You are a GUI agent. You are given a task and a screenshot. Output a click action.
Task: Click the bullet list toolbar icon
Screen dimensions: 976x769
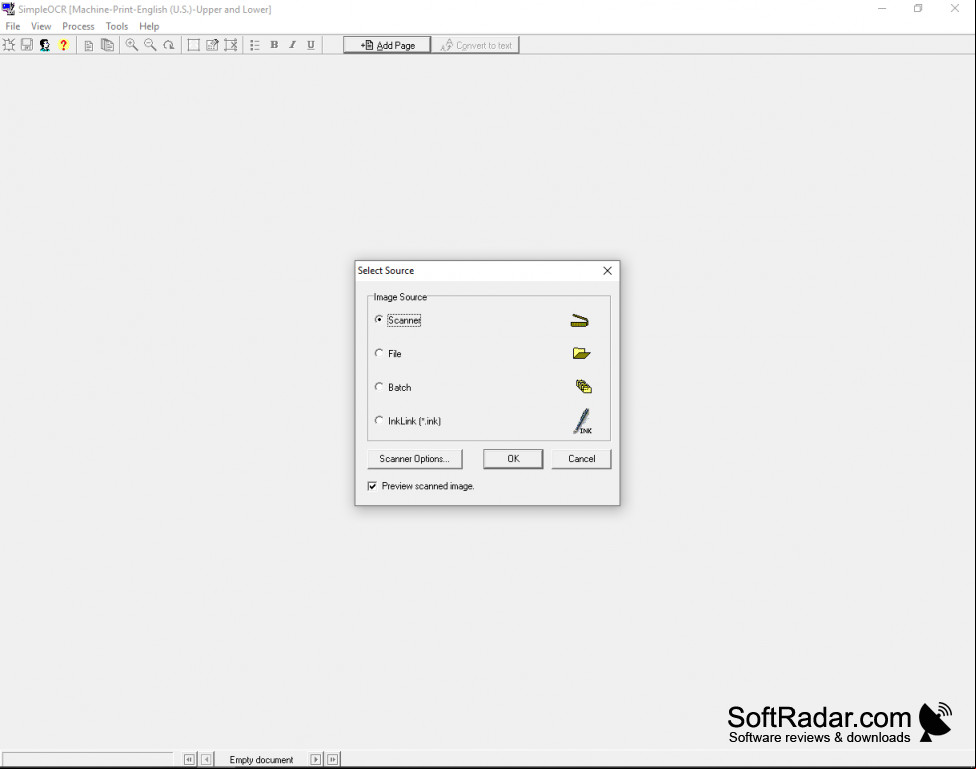coord(255,45)
